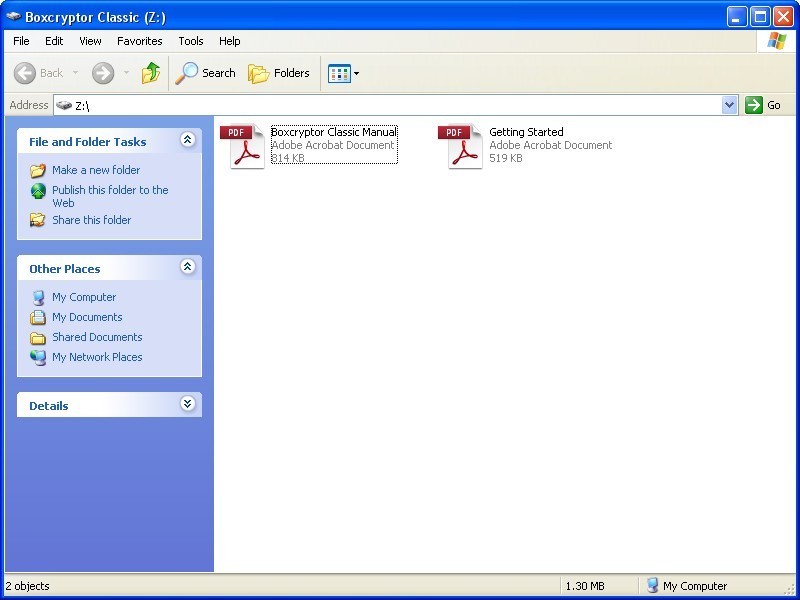The height and width of the screenshot is (600, 800).
Task: Click the drive icon in the title bar
Action: [x=13, y=17]
